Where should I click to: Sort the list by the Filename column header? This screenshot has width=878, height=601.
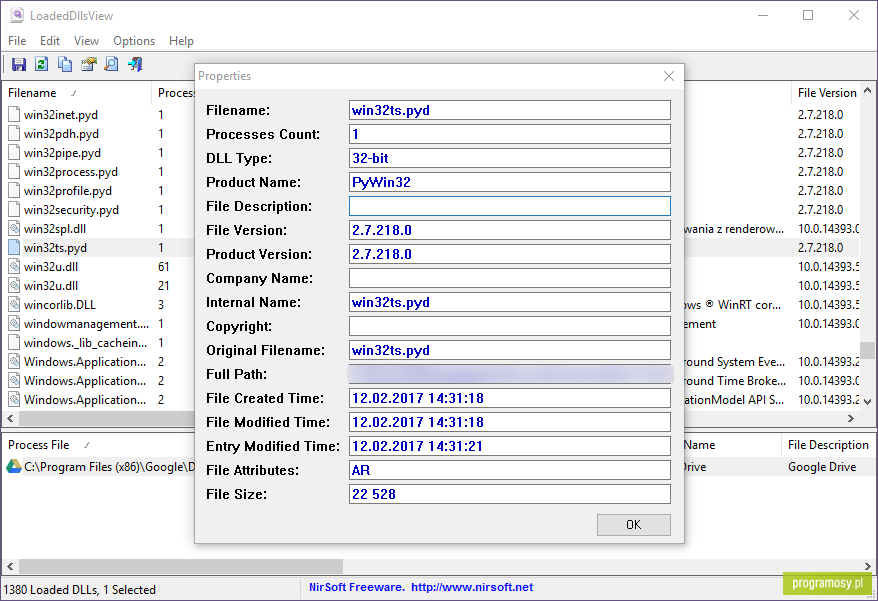tap(77, 93)
